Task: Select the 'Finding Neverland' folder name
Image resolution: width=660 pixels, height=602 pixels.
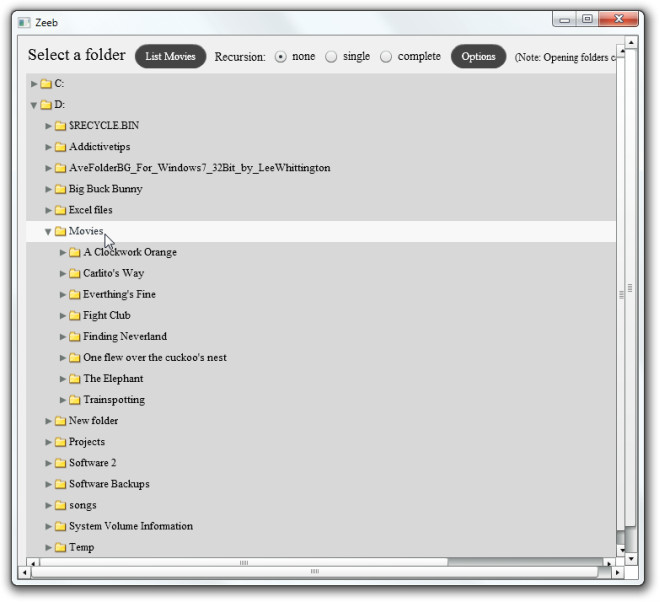Action: coord(125,336)
